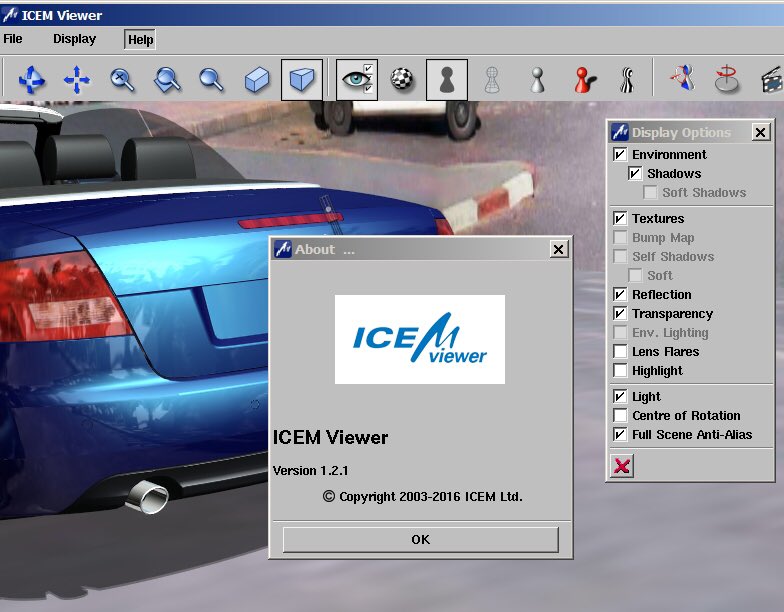This screenshot has width=784, height=612.
Task: Toggle the Transparency checkbox
Action: point(620,313)
